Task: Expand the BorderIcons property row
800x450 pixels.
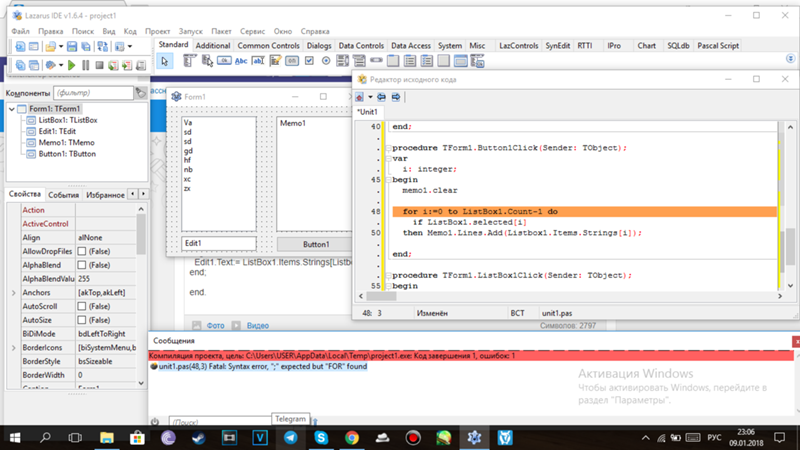Action: [13, 348]
